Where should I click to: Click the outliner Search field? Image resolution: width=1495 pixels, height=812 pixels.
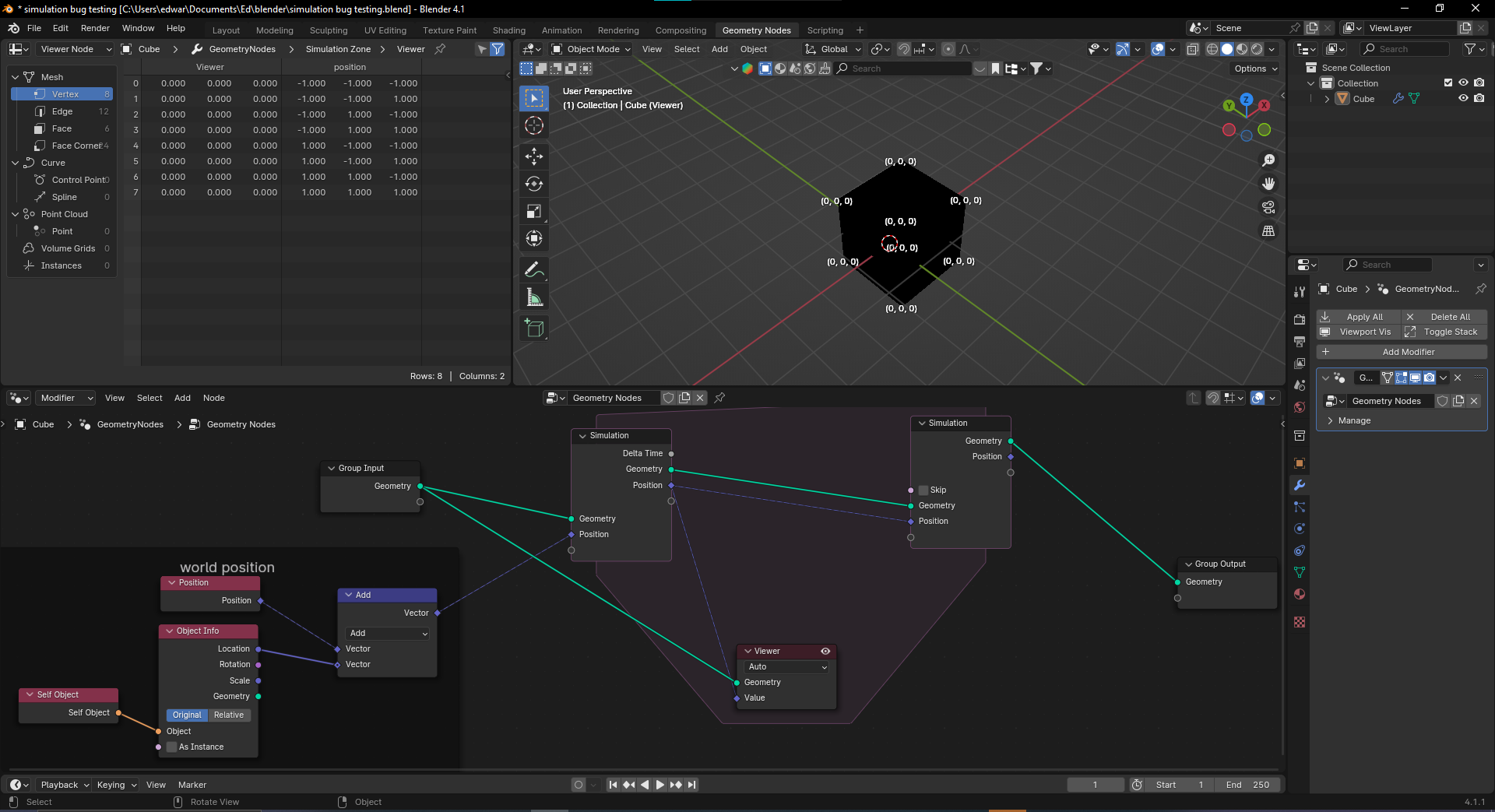click(1405, 49)
